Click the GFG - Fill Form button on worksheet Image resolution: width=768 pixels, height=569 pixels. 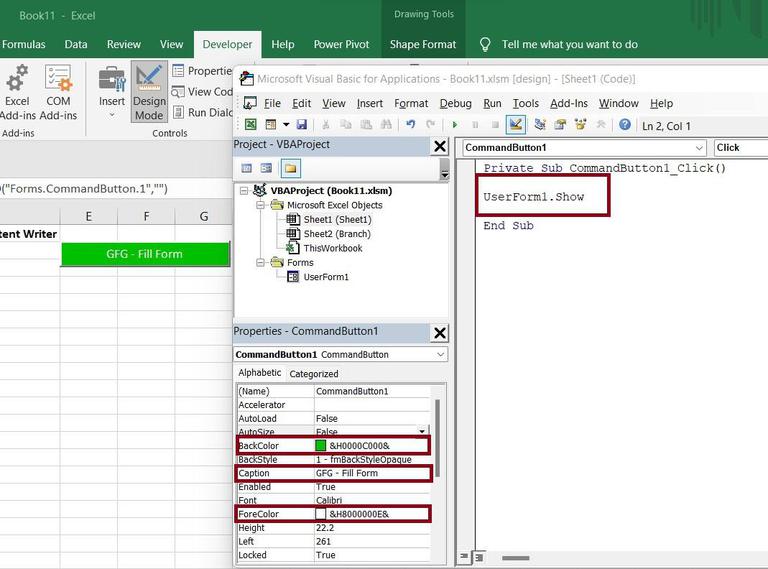[x=145, y=254]
